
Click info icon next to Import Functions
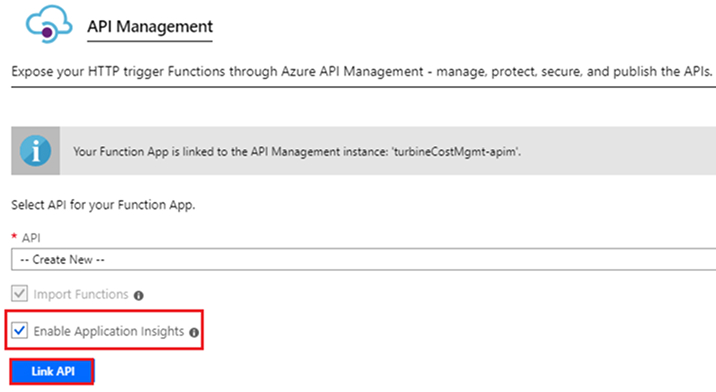(x=139, y=296)
